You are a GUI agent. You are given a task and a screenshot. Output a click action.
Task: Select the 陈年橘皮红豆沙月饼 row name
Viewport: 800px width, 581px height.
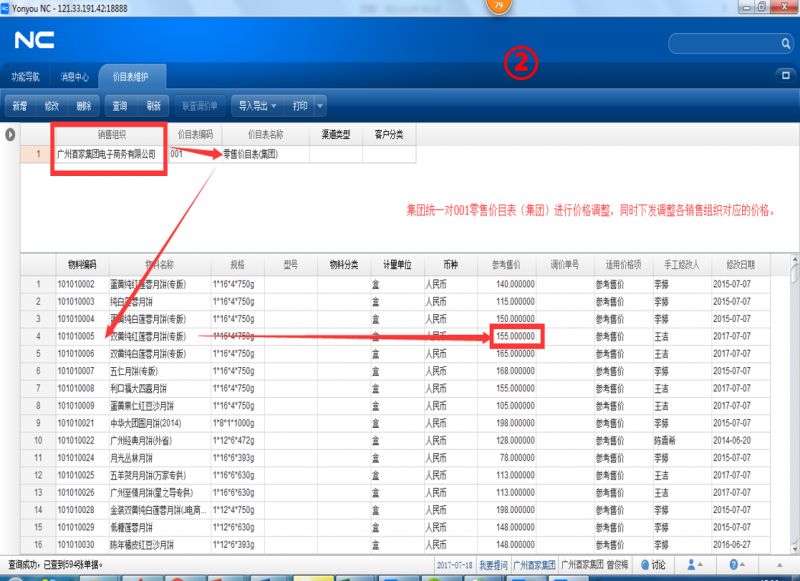tap(160, 544)
